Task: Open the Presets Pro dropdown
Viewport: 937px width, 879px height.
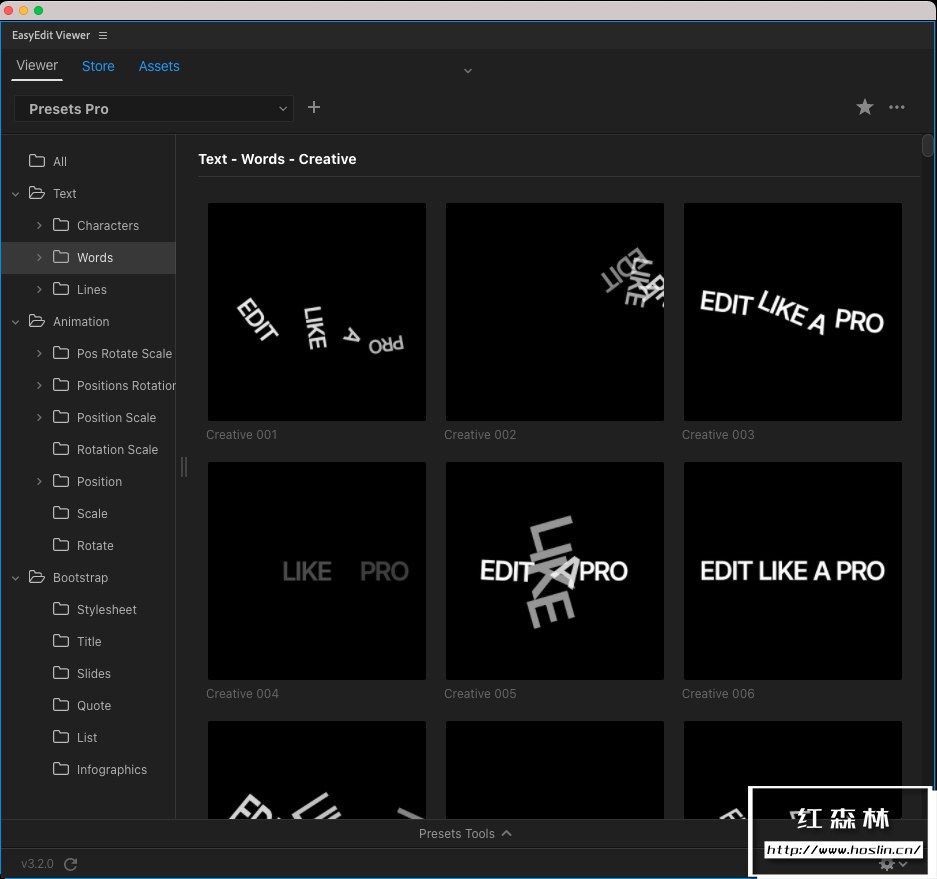Action: coord(154,109)
